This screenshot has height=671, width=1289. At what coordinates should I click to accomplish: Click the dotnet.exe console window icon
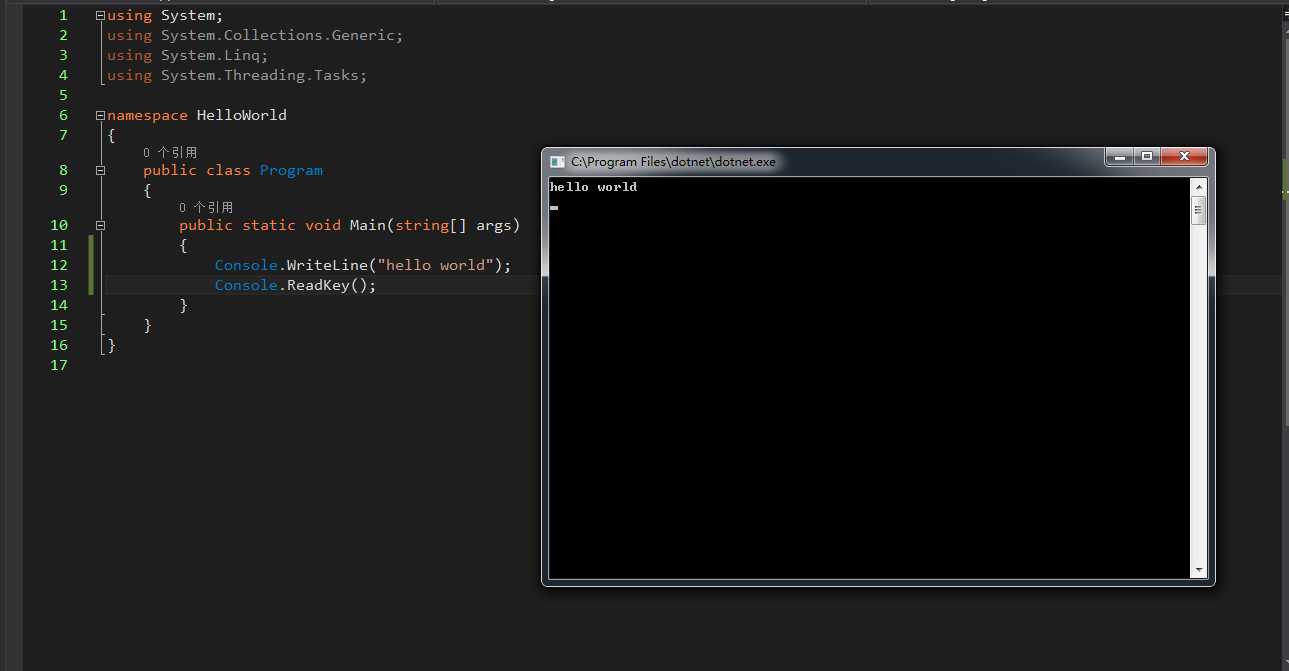point(557,161)
